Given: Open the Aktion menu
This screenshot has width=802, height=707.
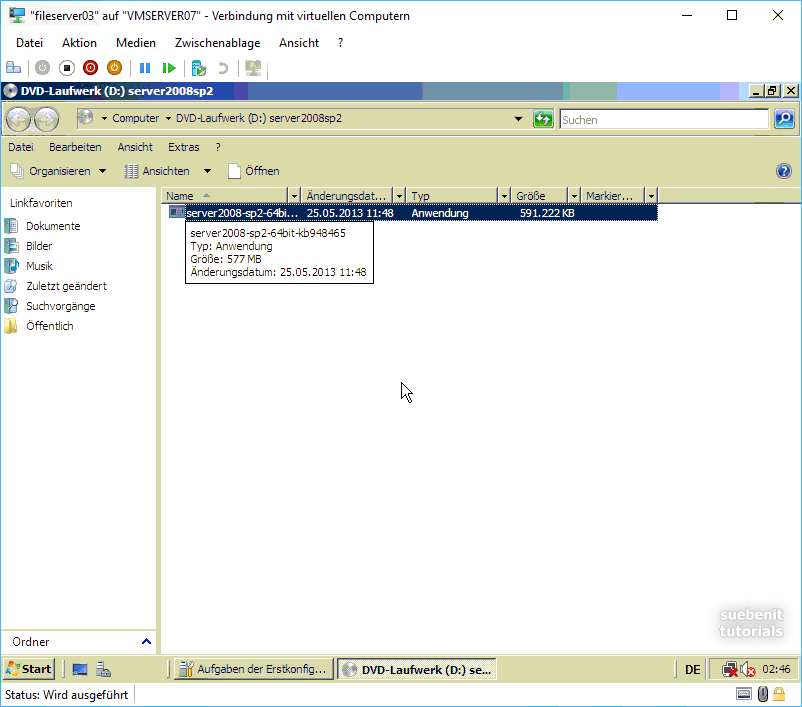Looking at the screenshot, I should 79,43.
